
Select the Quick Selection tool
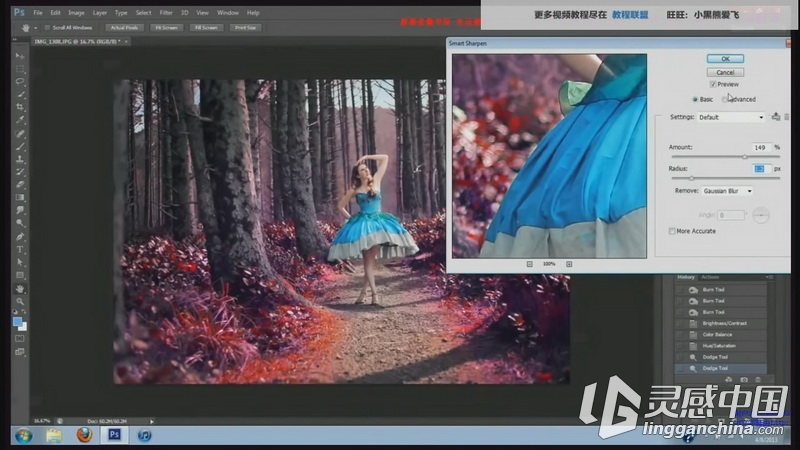[x=20, y=94]
